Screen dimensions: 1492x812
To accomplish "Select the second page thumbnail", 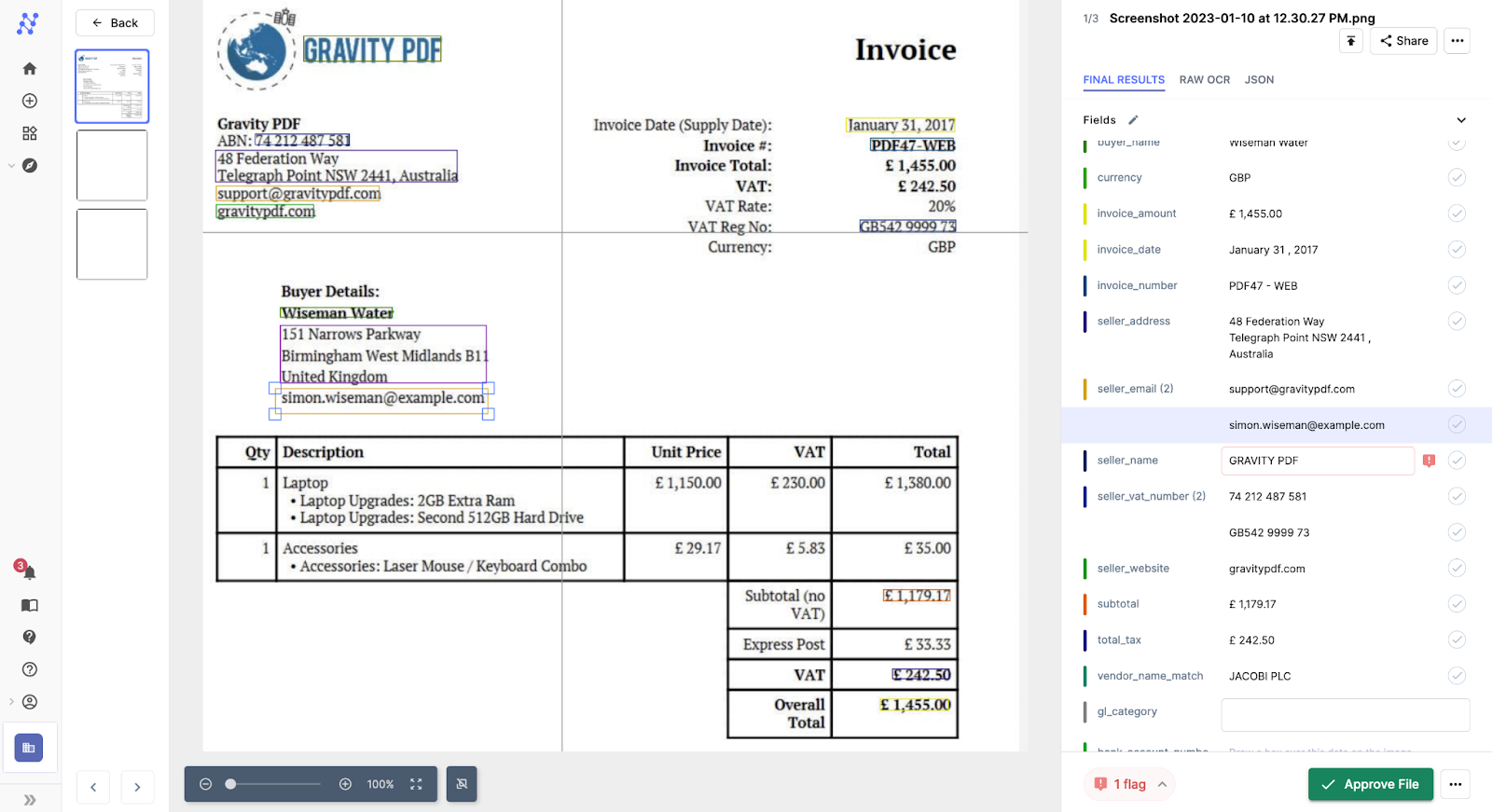I will coord(112,165).
